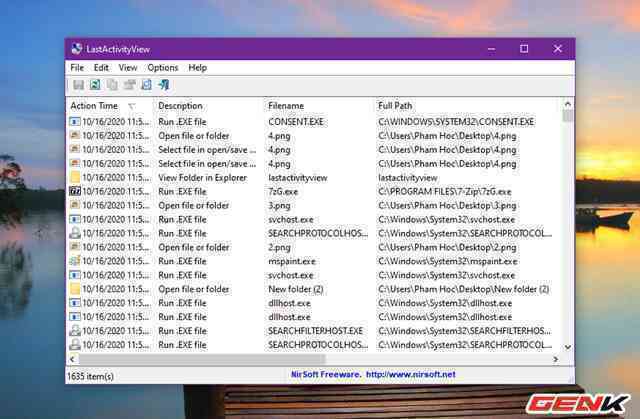
Task: Select the 7zG.exe filename cell
Action: [283, 191]
